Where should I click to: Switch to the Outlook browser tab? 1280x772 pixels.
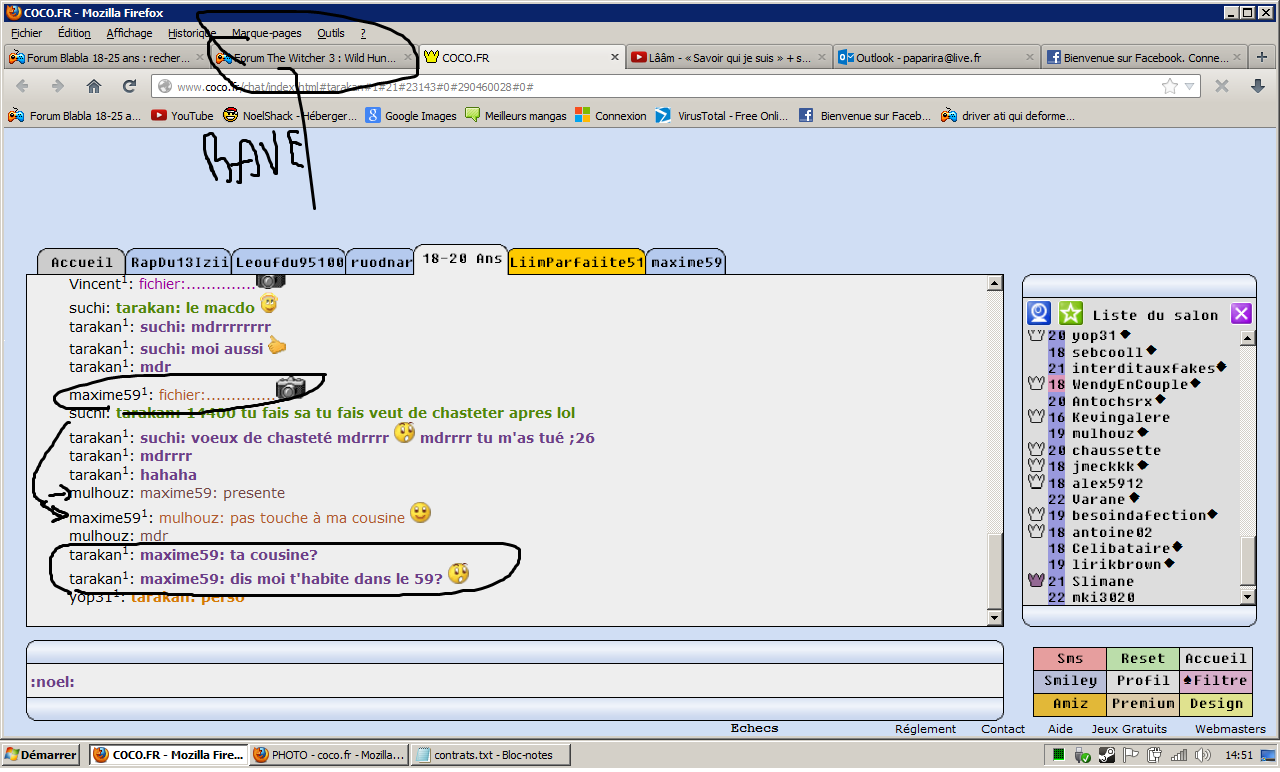click(937, 58)
